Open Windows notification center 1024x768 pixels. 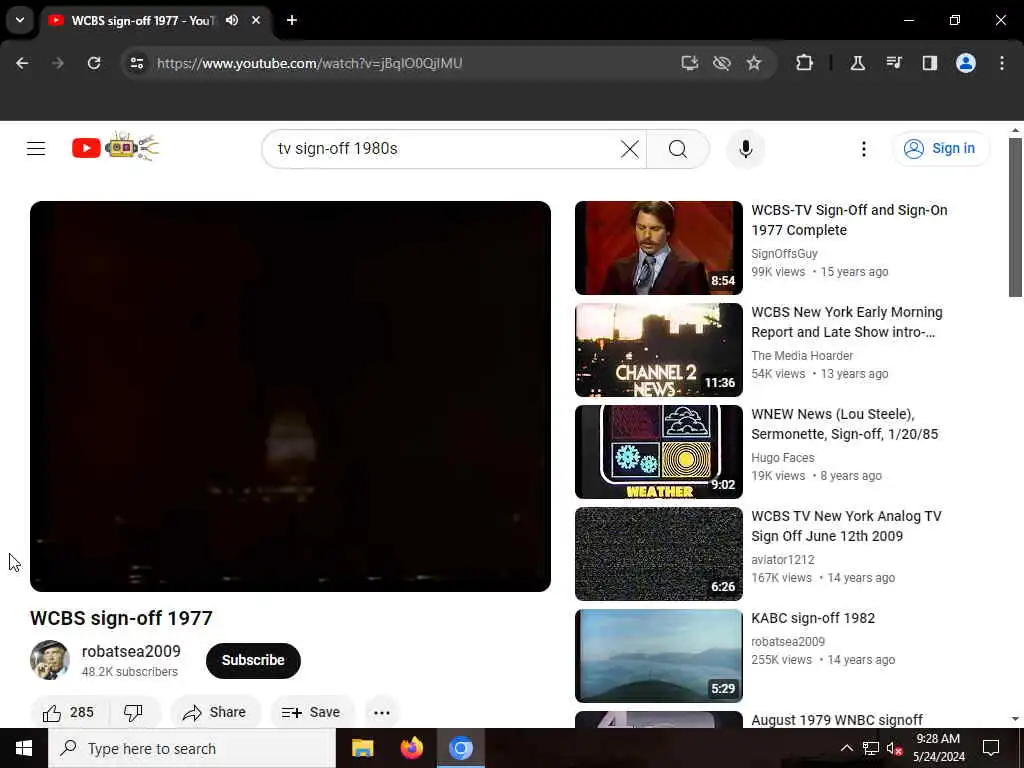pyautogui.click(x=991, y=748)
